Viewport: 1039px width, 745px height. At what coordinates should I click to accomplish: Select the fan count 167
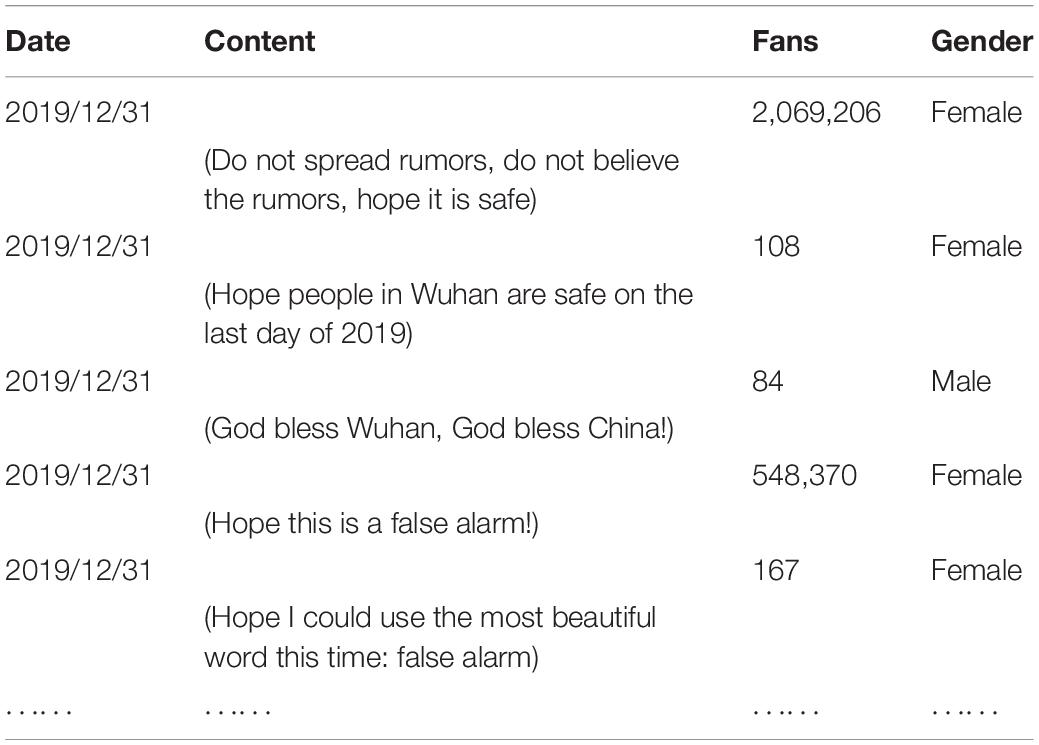775,570
